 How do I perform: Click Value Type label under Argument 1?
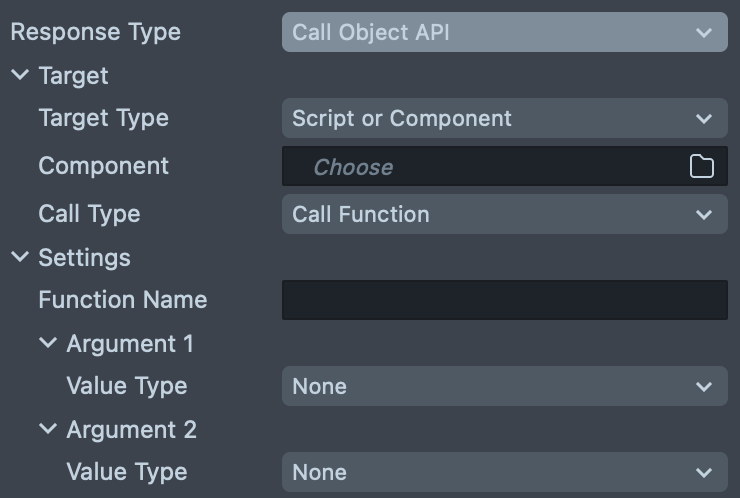click(x=126, y=386)
